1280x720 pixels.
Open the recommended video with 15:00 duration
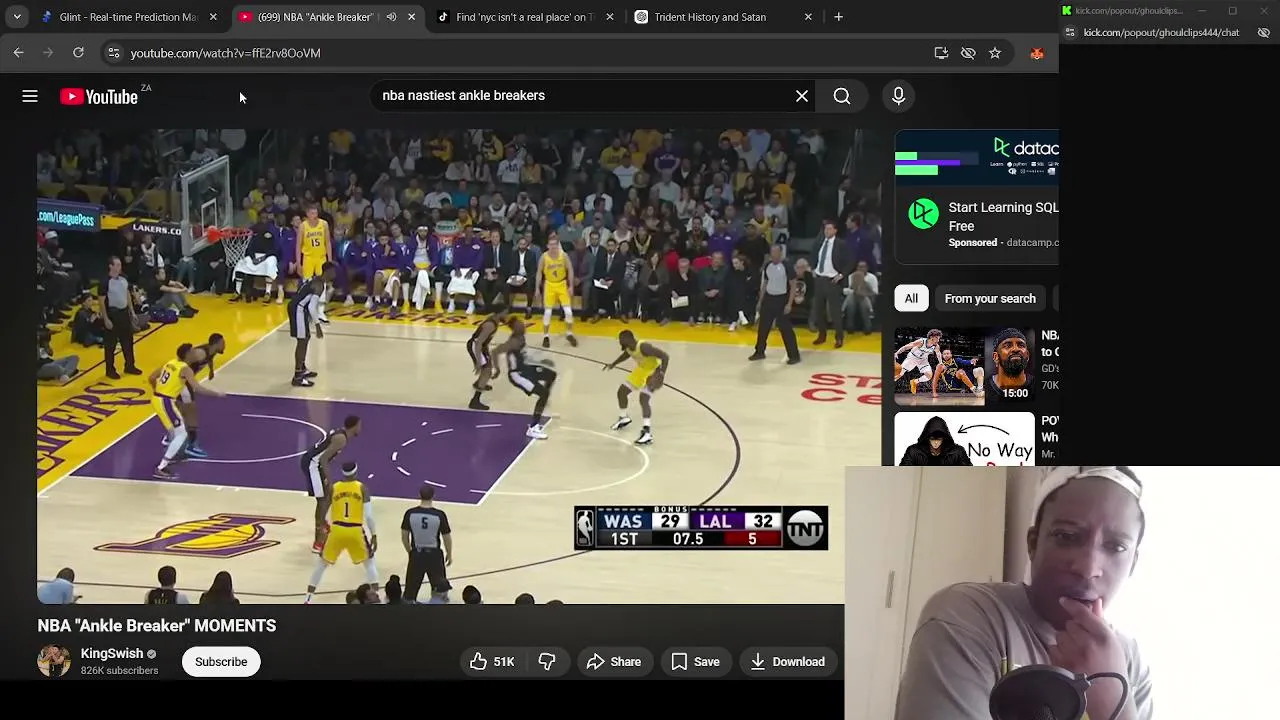click(x=964, y=365)
